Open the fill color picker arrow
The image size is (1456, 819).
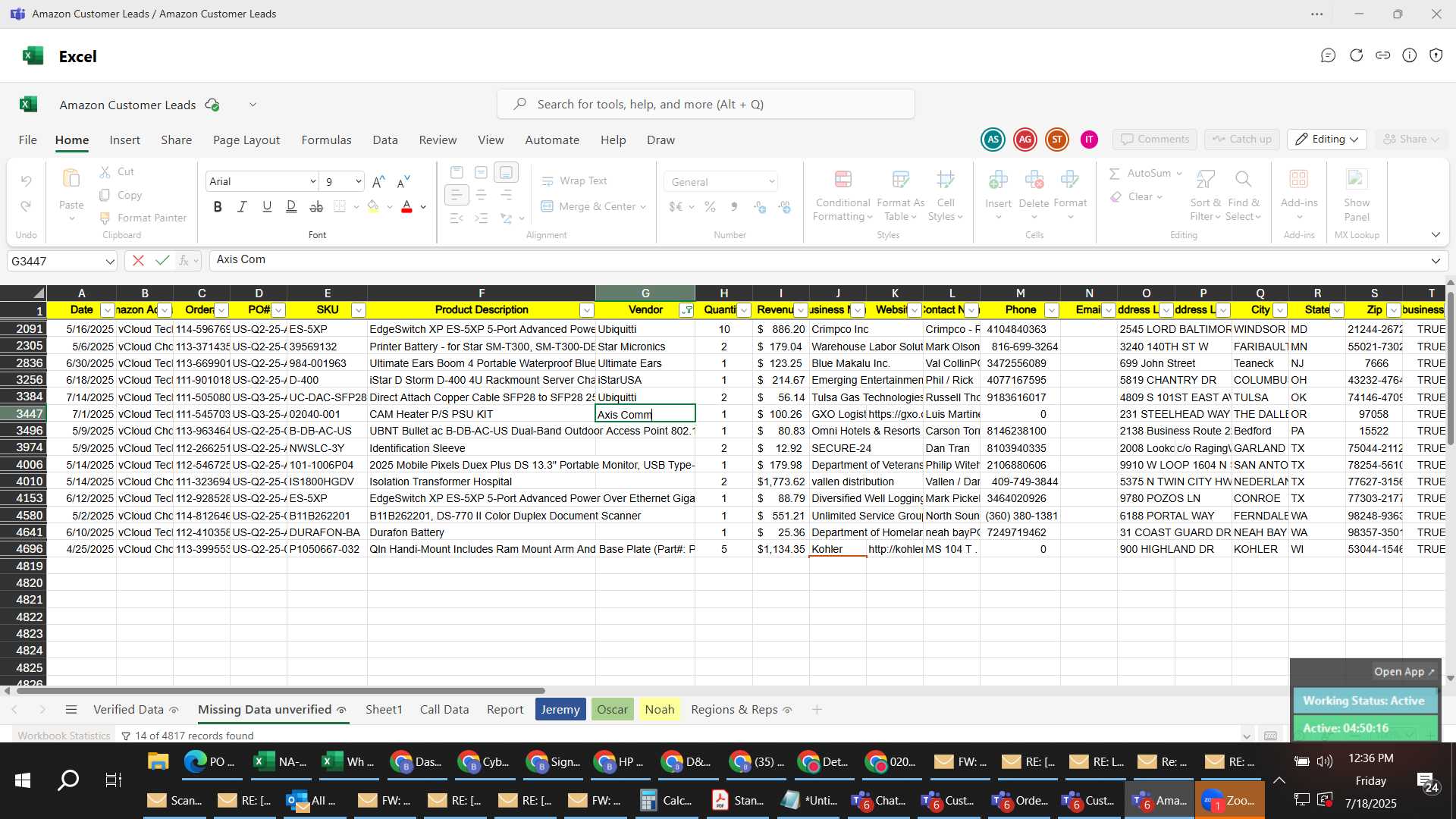pyautogui.click(x=390, y=207)
